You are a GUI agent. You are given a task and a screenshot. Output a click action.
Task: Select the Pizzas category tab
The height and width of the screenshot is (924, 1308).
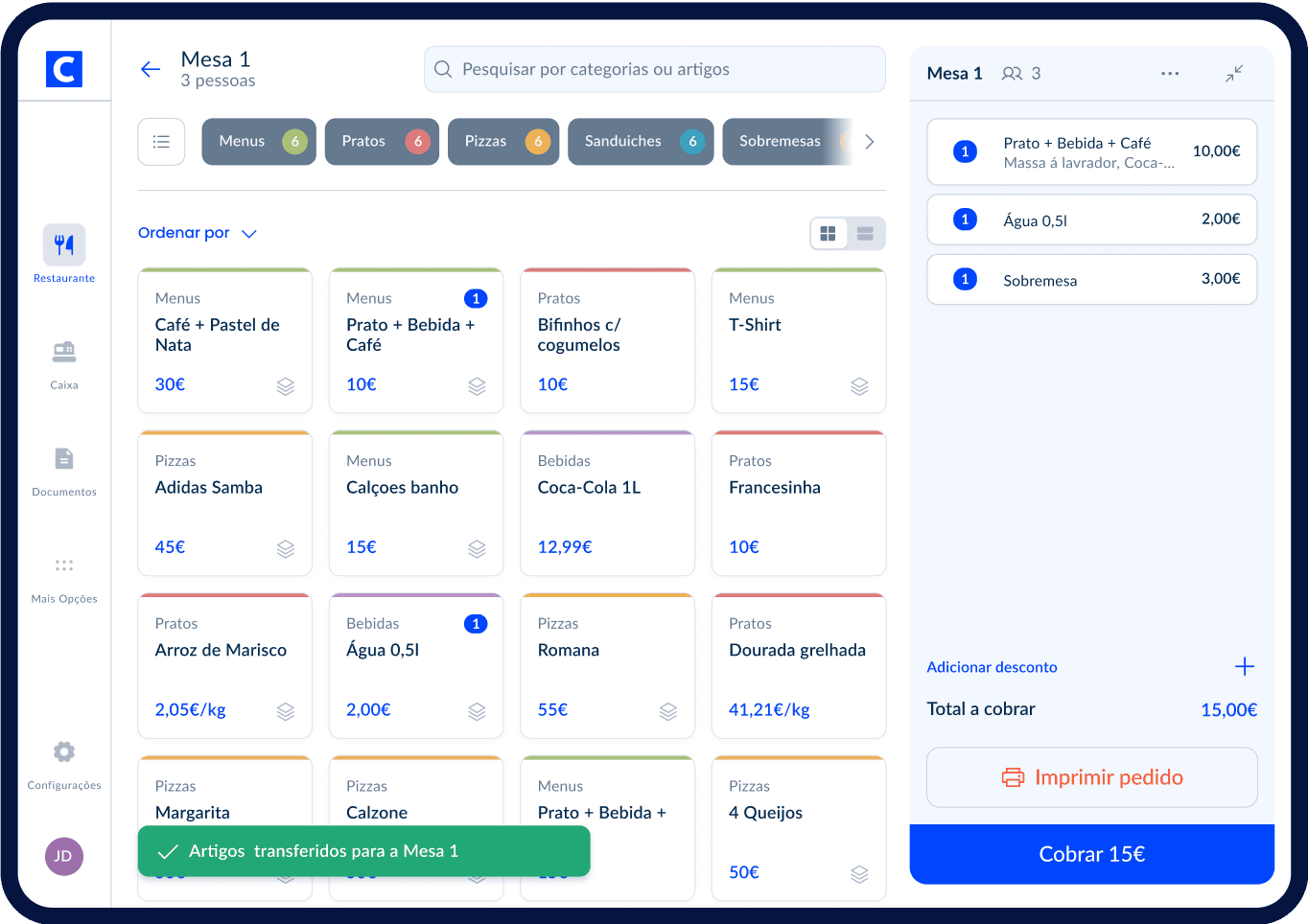click(502, 142)
